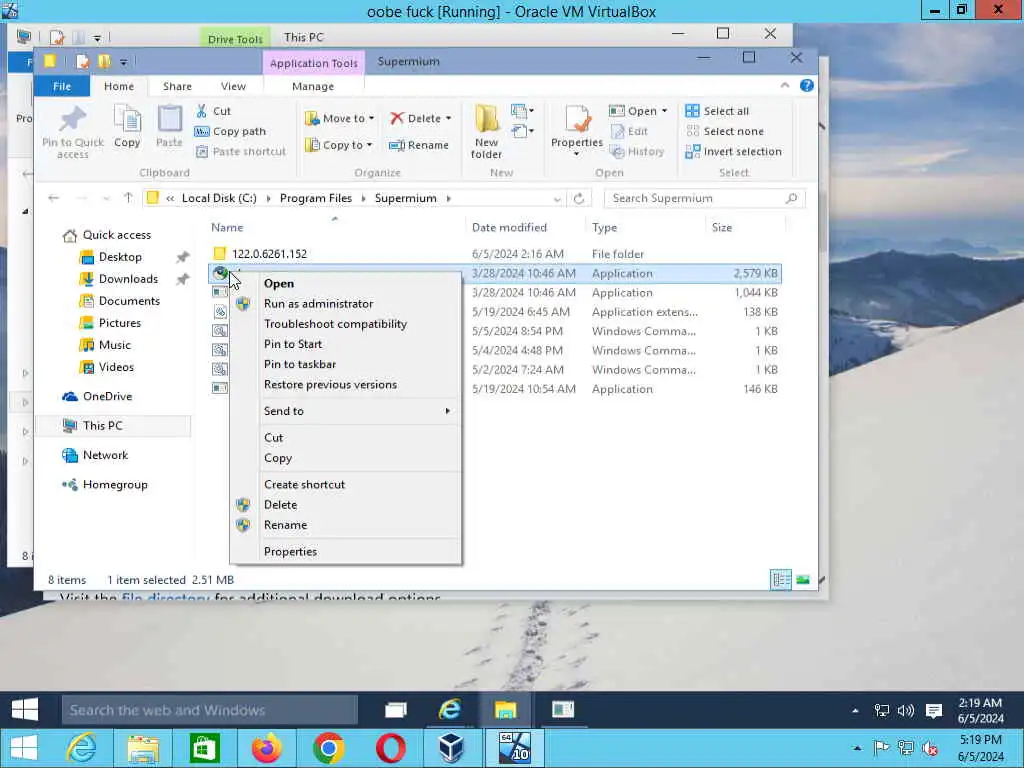
Task: Click Paste shortcut in ribbon
Action: click(240, 152)
